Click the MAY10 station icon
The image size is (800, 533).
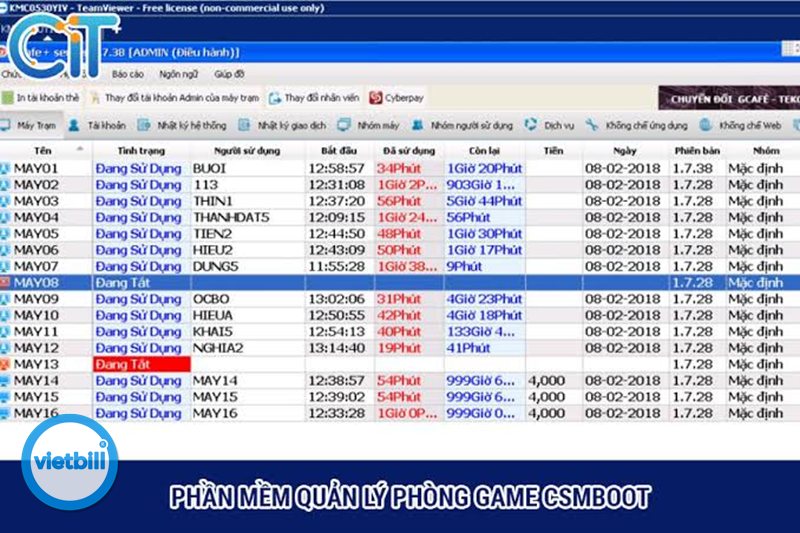[5, 315]
